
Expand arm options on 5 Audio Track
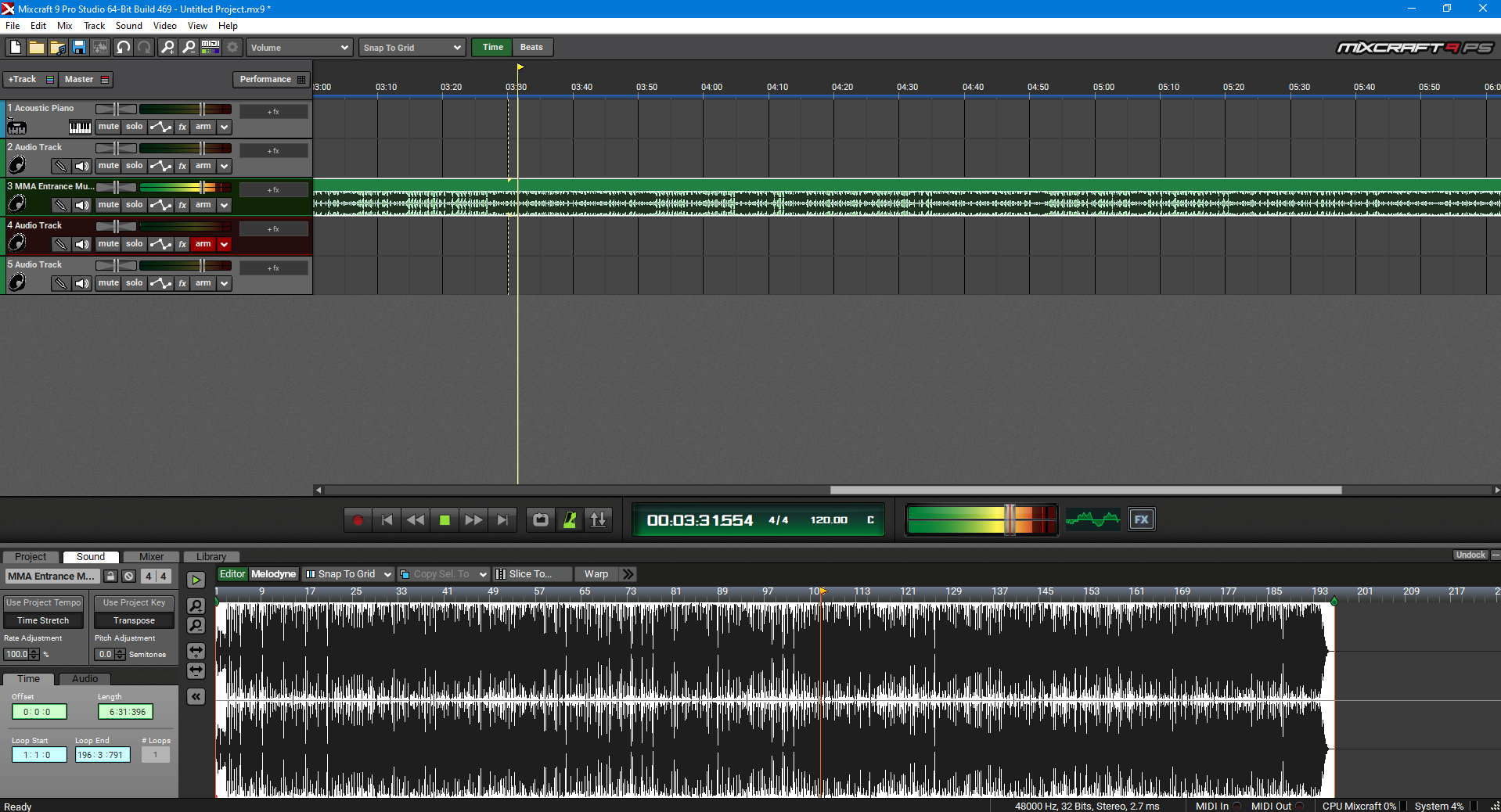coord(225,283)
